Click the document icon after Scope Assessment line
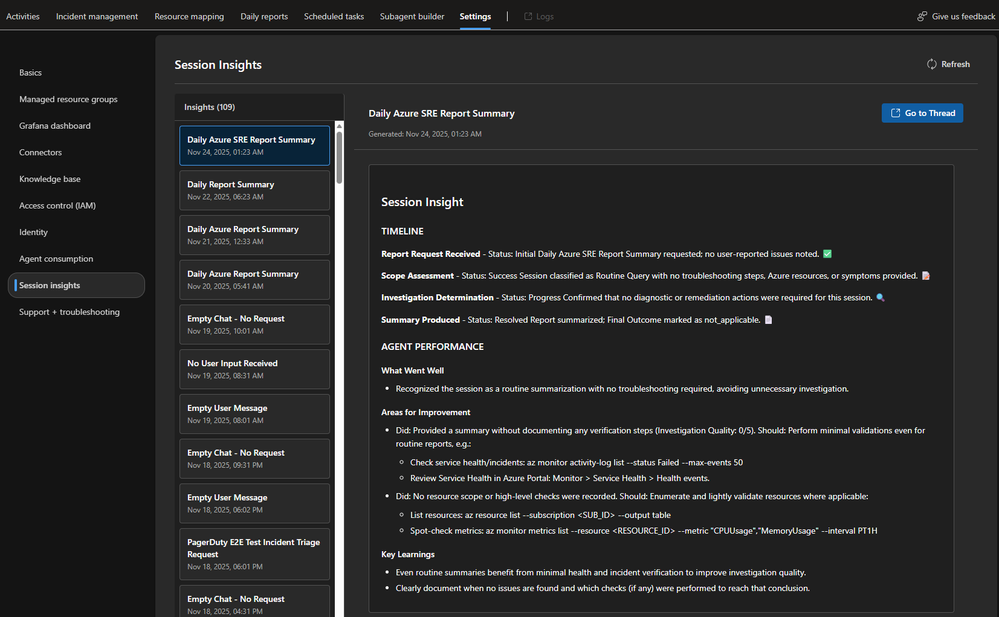 pos(926,276)
